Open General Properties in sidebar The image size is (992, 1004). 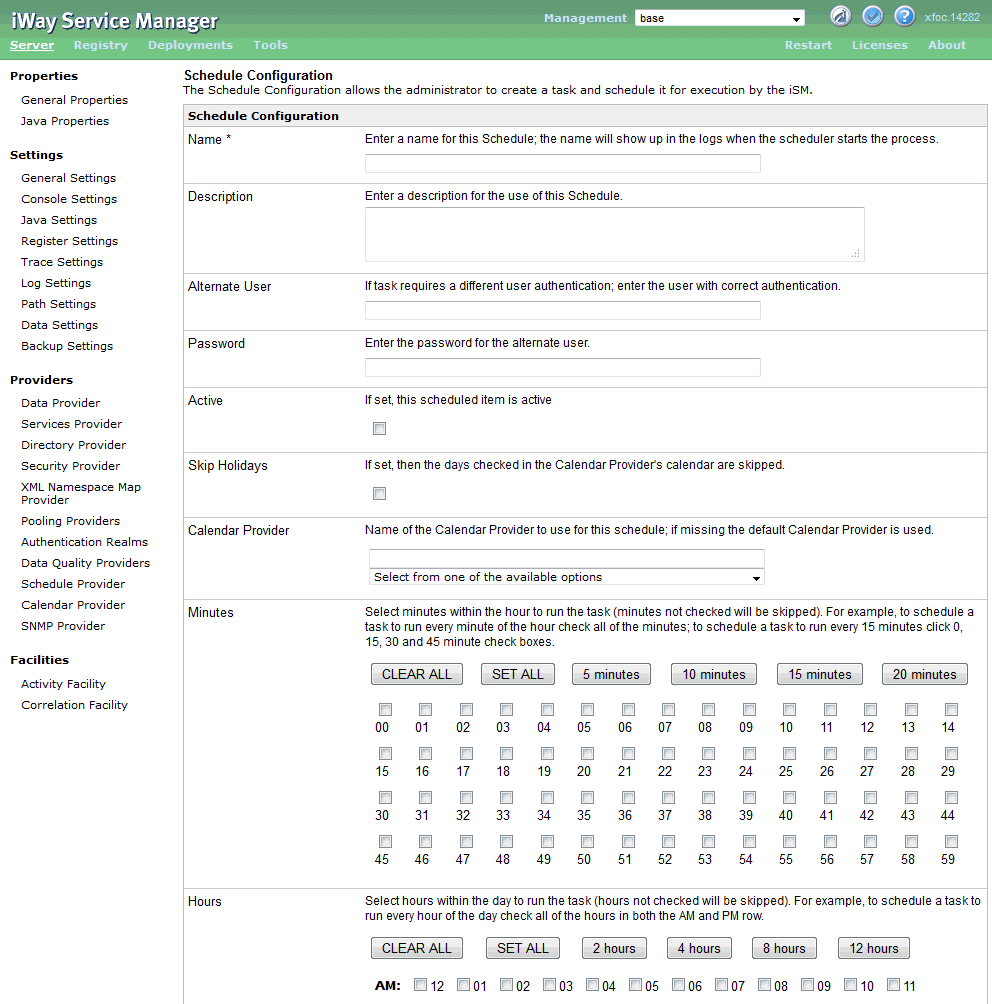[74, 100]
